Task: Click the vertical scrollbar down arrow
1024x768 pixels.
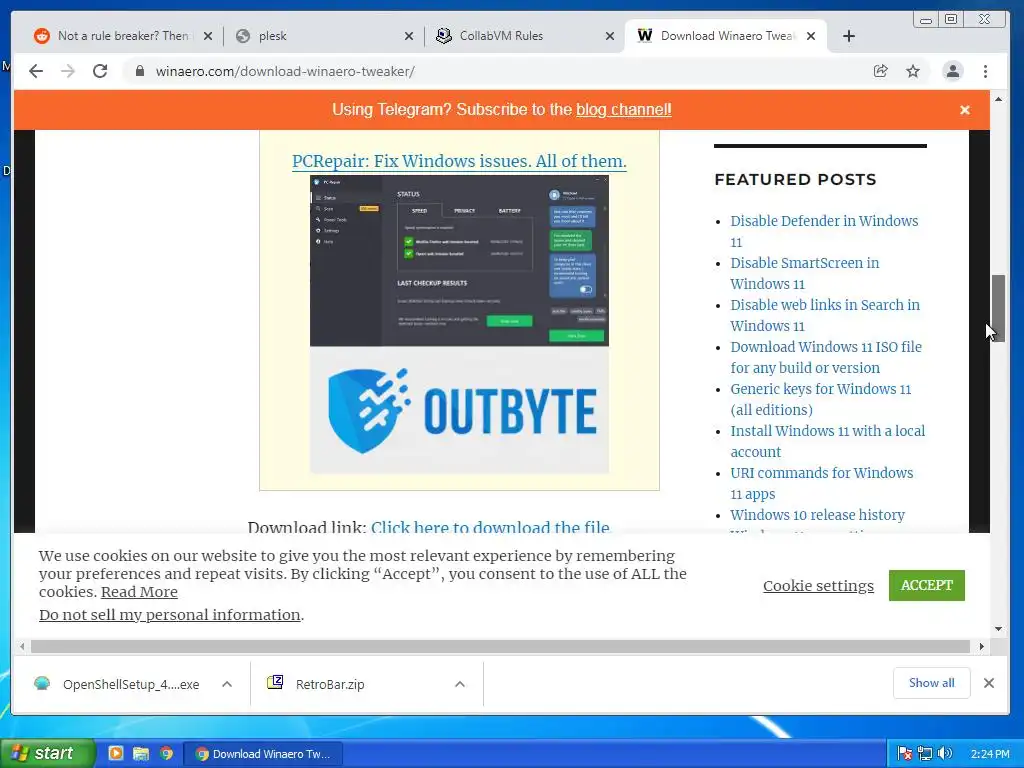Action: pos(998,629)
